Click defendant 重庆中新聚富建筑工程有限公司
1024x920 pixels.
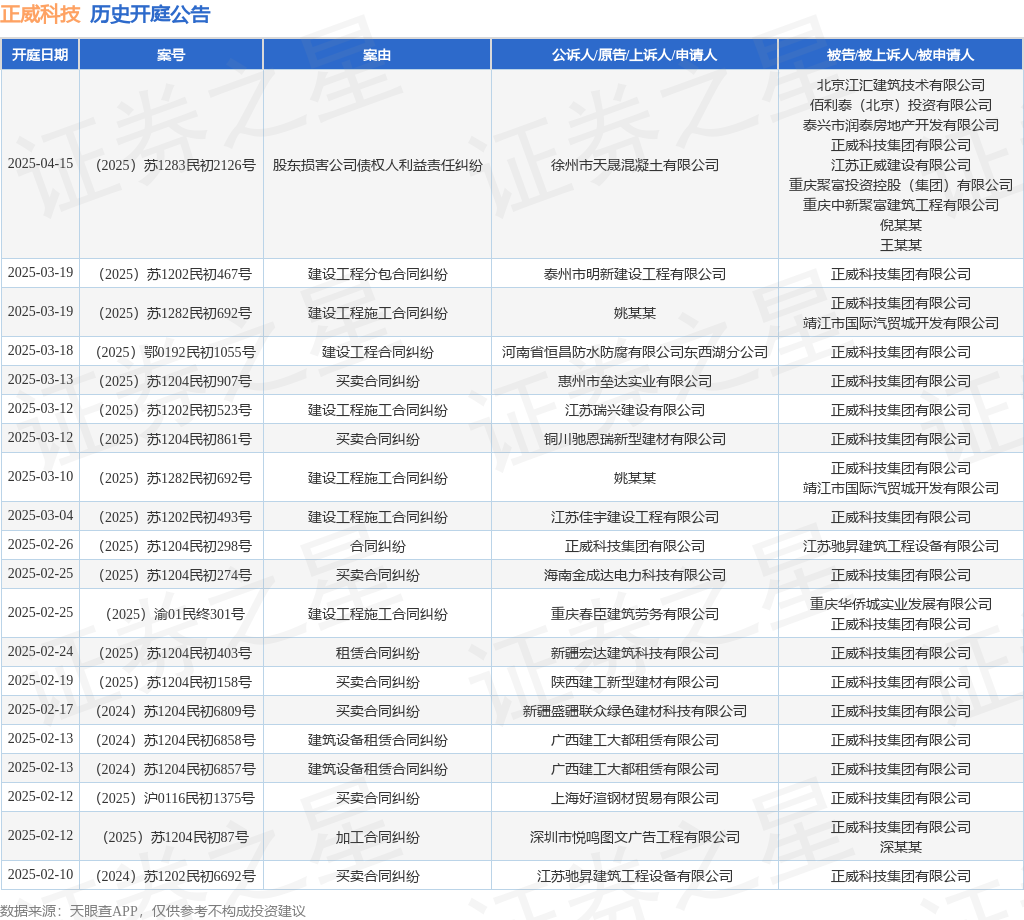(901, 205)
